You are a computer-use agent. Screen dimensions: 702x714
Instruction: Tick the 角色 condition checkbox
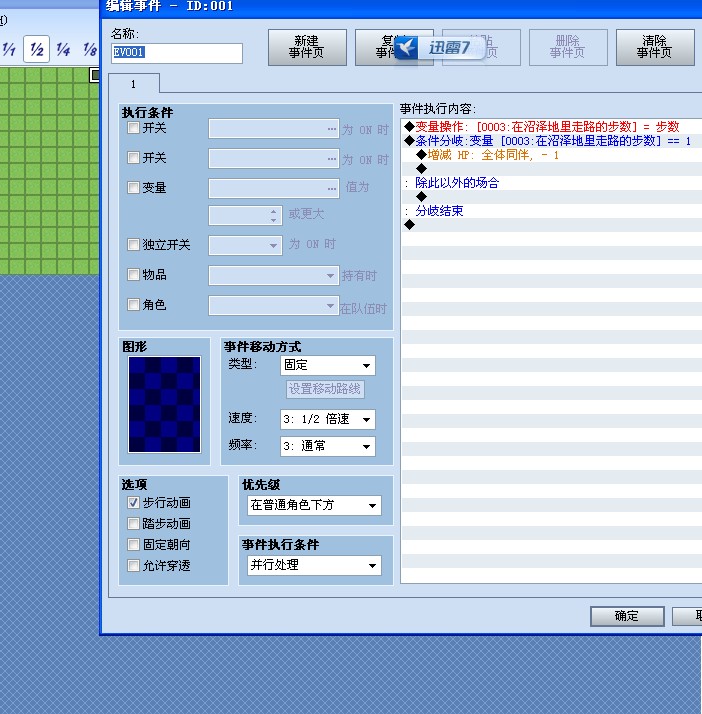tap(133, 304)
